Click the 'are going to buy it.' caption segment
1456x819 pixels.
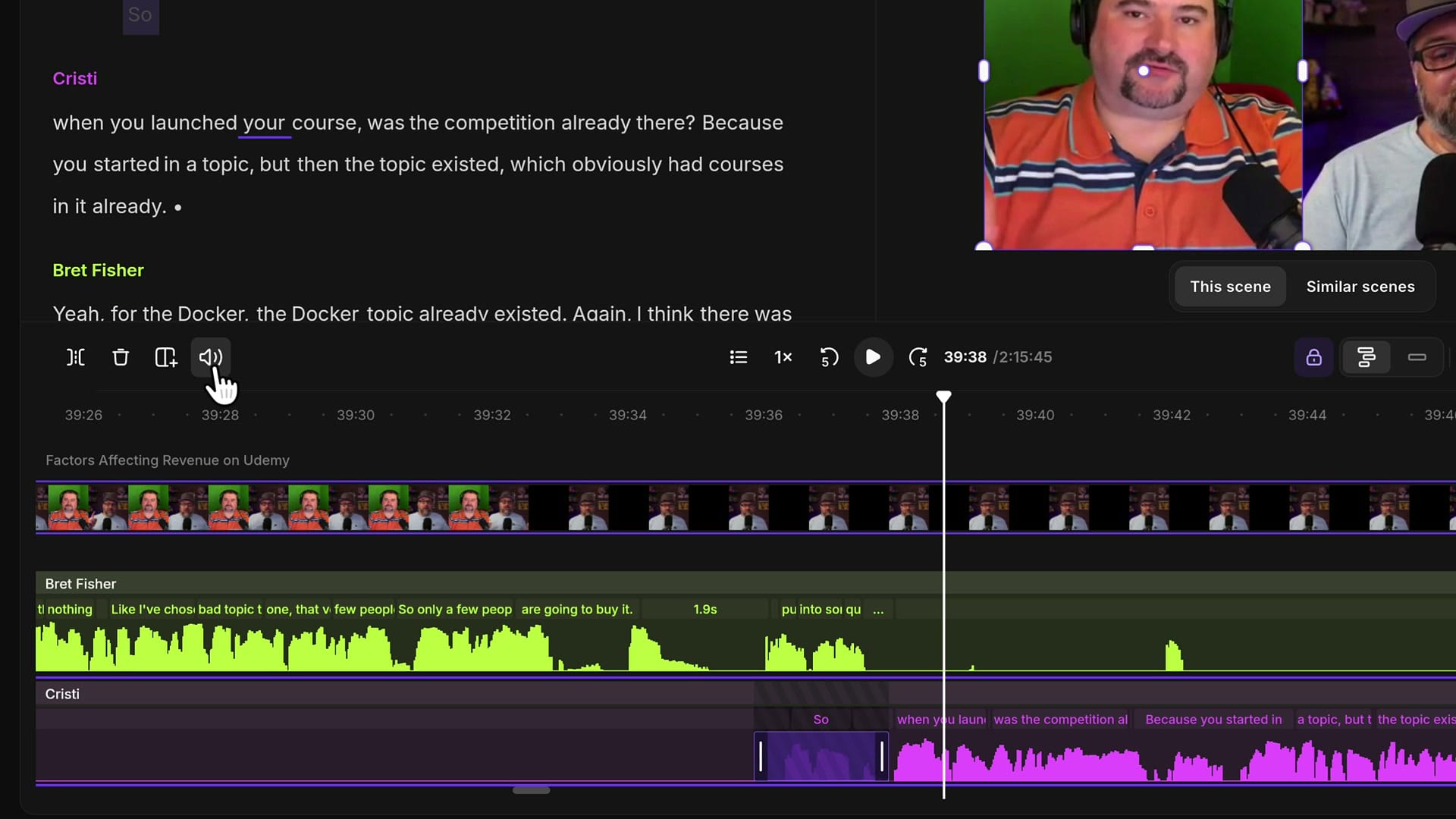pyautogui.click(x=577, y=610)
